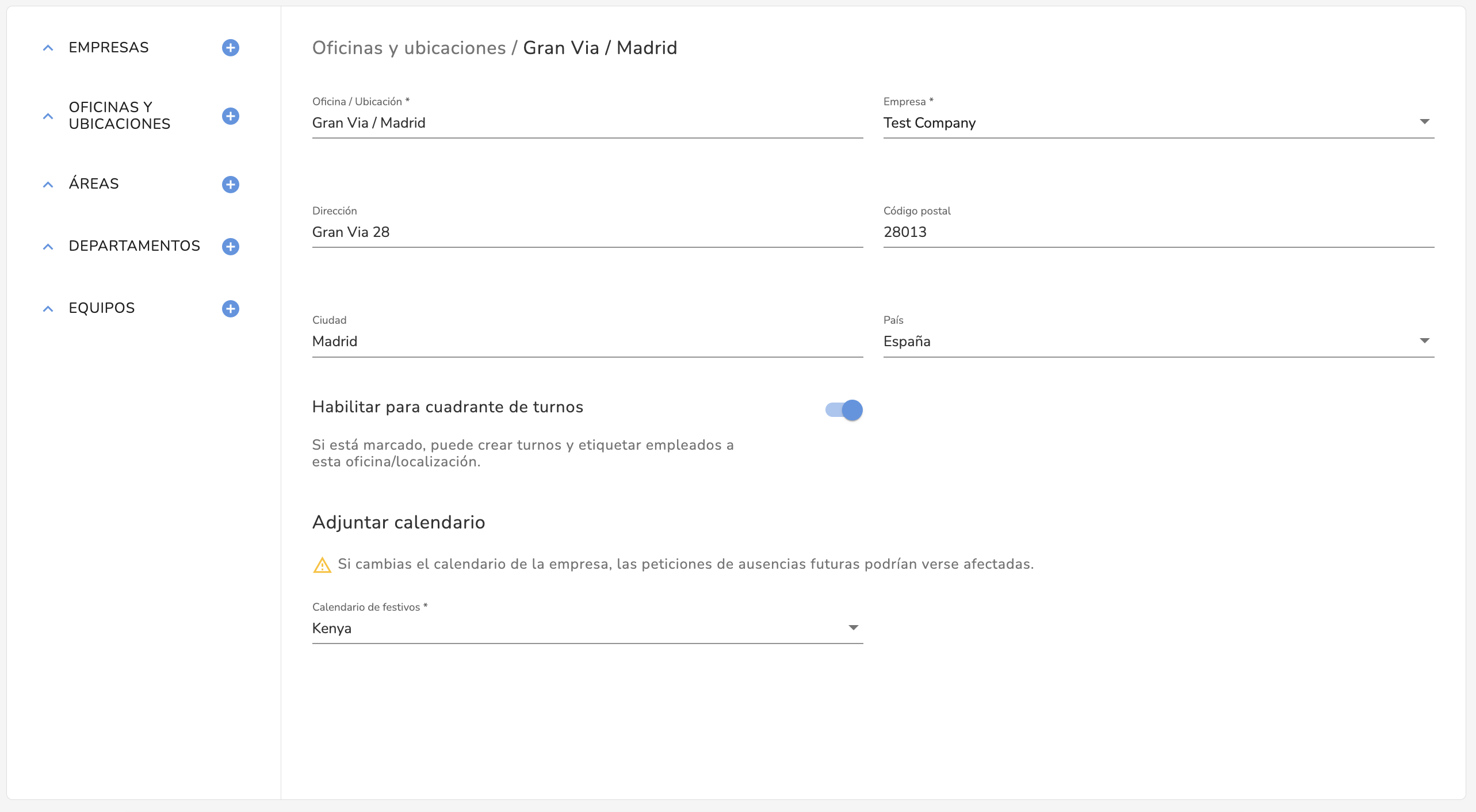
Task: Go to Oficinas y ubicaciones breadcrumb link
Action: coord(408,48)
